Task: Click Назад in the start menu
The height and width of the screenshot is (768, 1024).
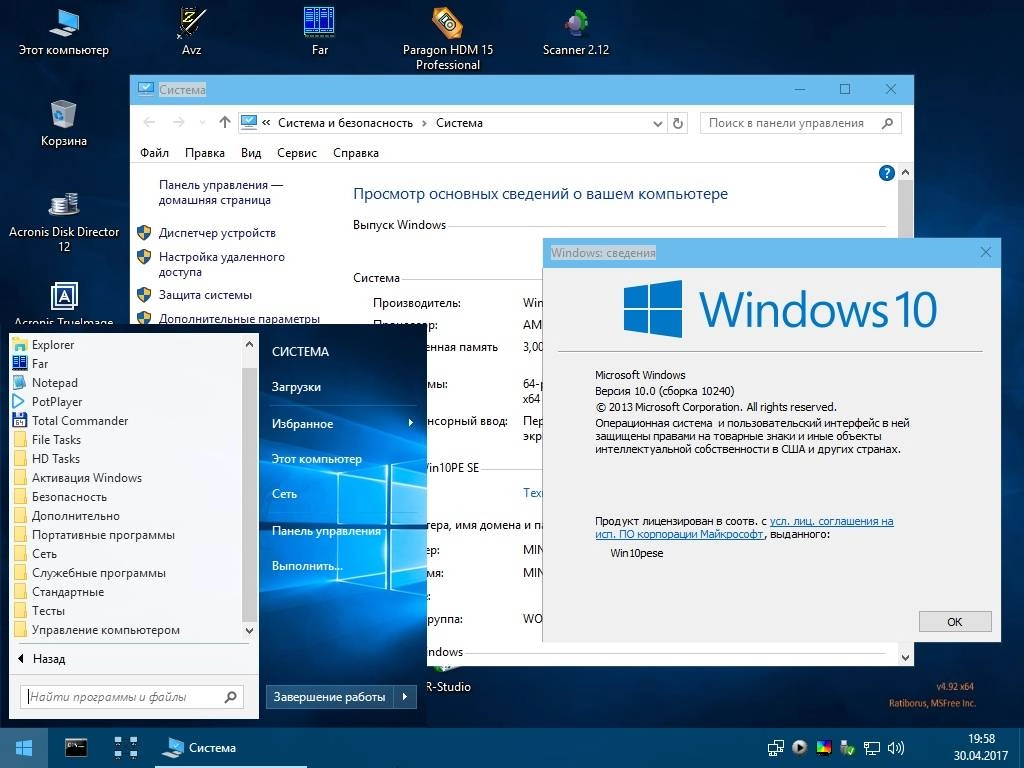Action: (42, 659)
